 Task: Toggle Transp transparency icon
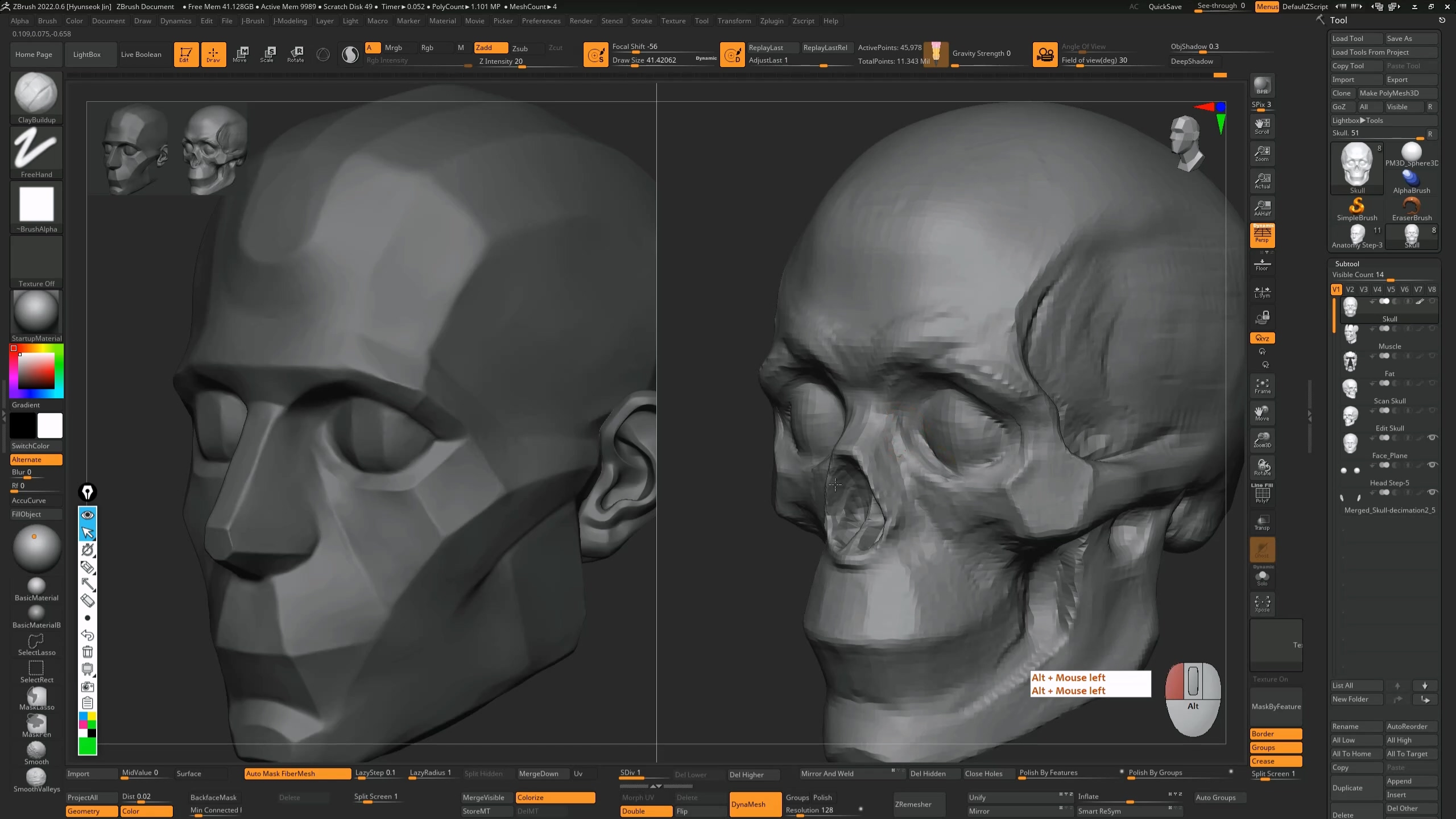pyautogui.click(x=1262, y=522)
